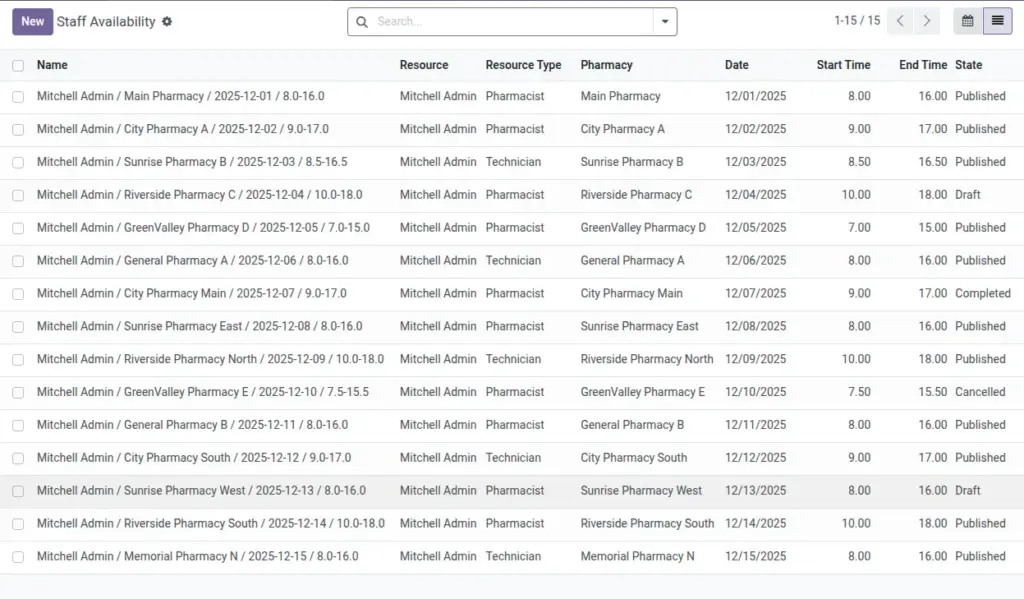This screenshot has height=599, width=1024.
Task: Tick the Memorial Pharmacy N row checkbox
Action: [x=18, y=557]
